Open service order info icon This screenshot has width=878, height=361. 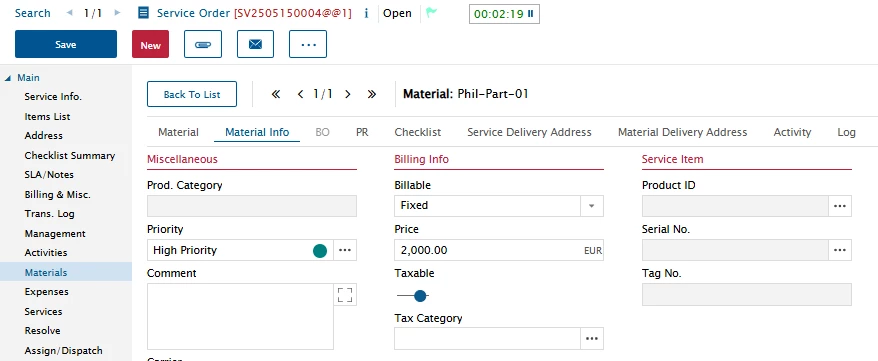coord(366,13)
